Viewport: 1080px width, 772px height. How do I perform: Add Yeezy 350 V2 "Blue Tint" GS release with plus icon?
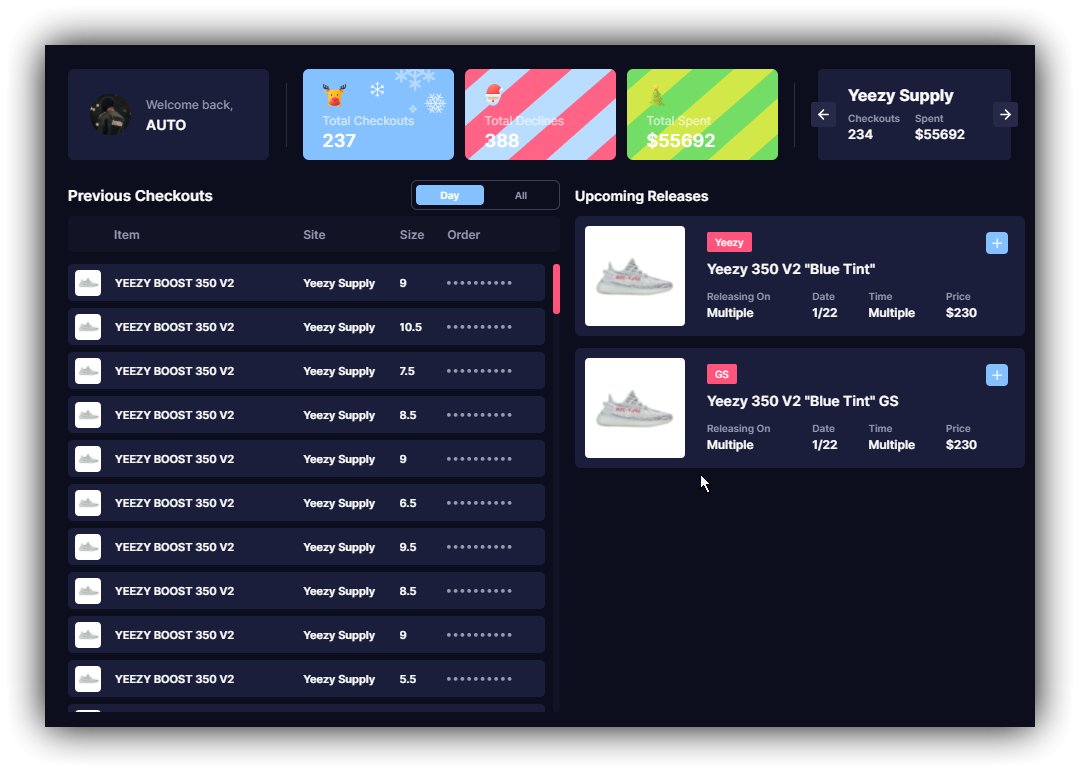[x=997, y=375]
